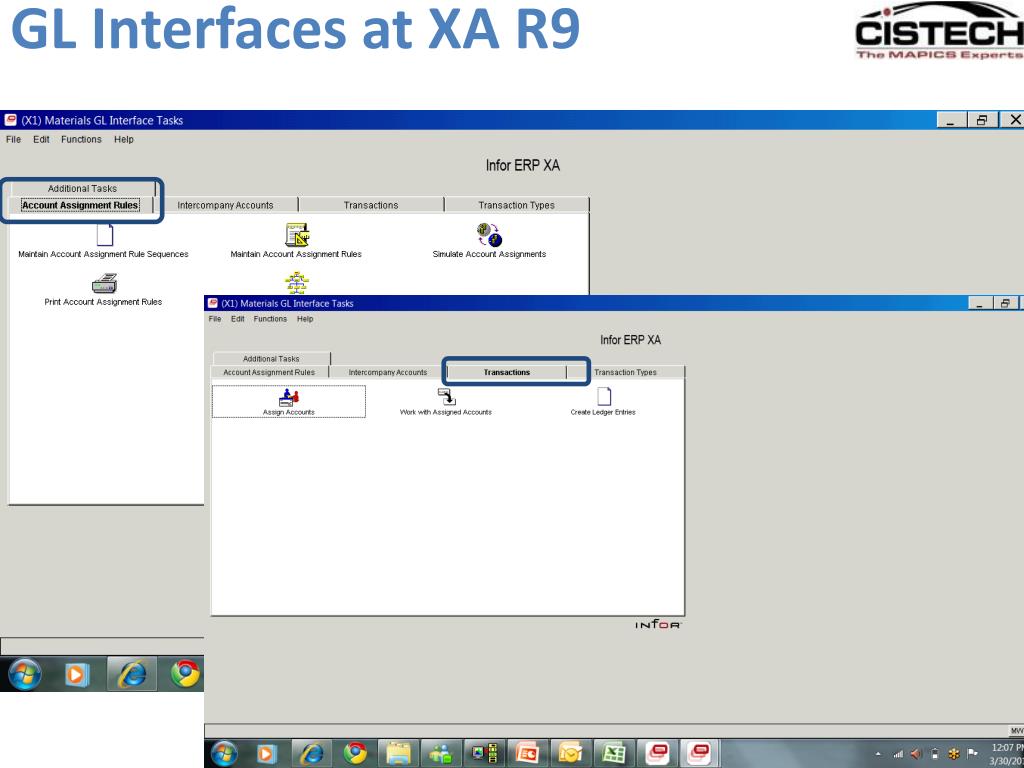Open Work with Assigned Accounts icon
Viewport: 1024px width, 768px height.
coord(447,397)
